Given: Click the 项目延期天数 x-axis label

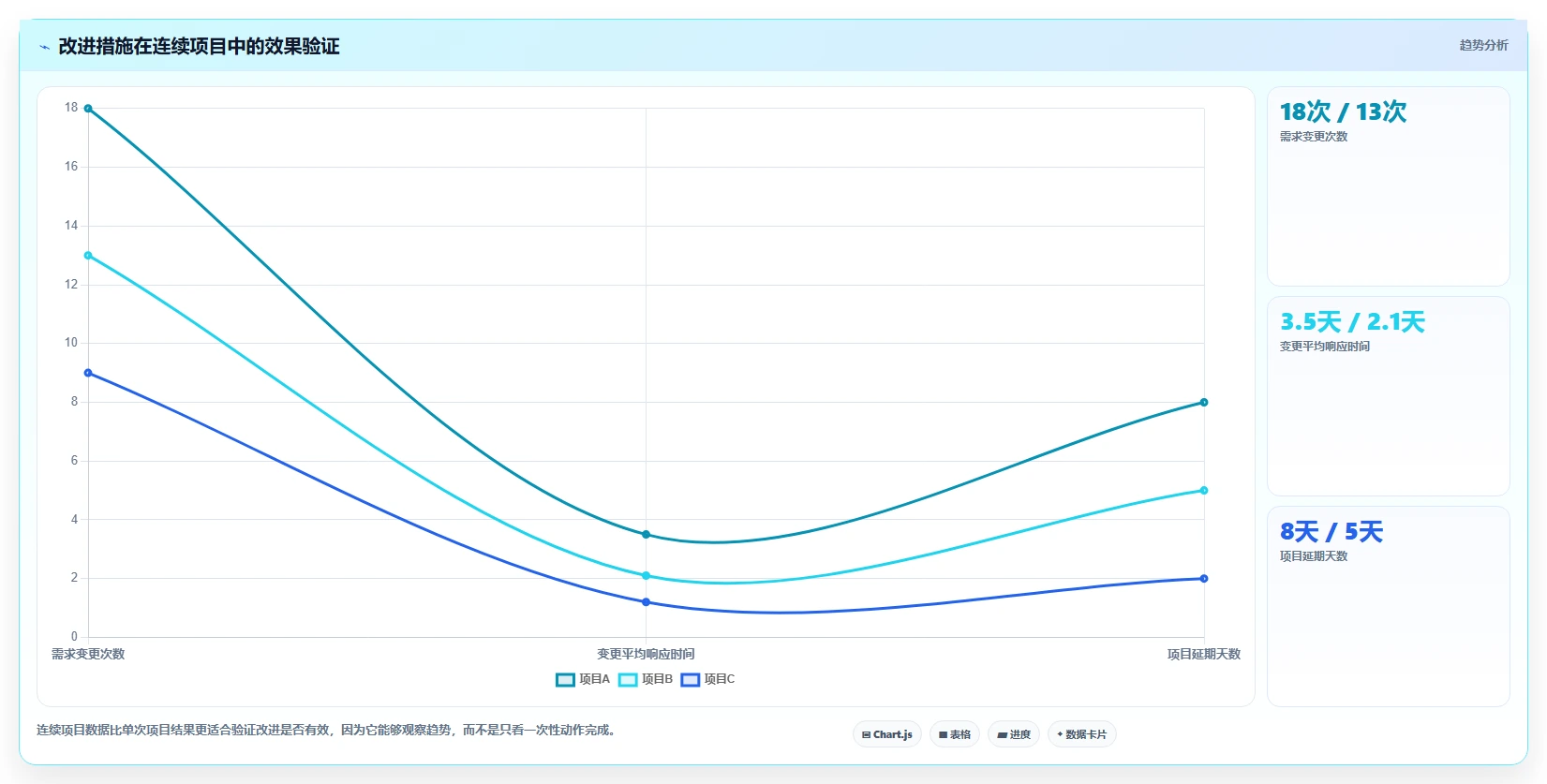Looking at the screenshot, I should [x=1204, y=655].
